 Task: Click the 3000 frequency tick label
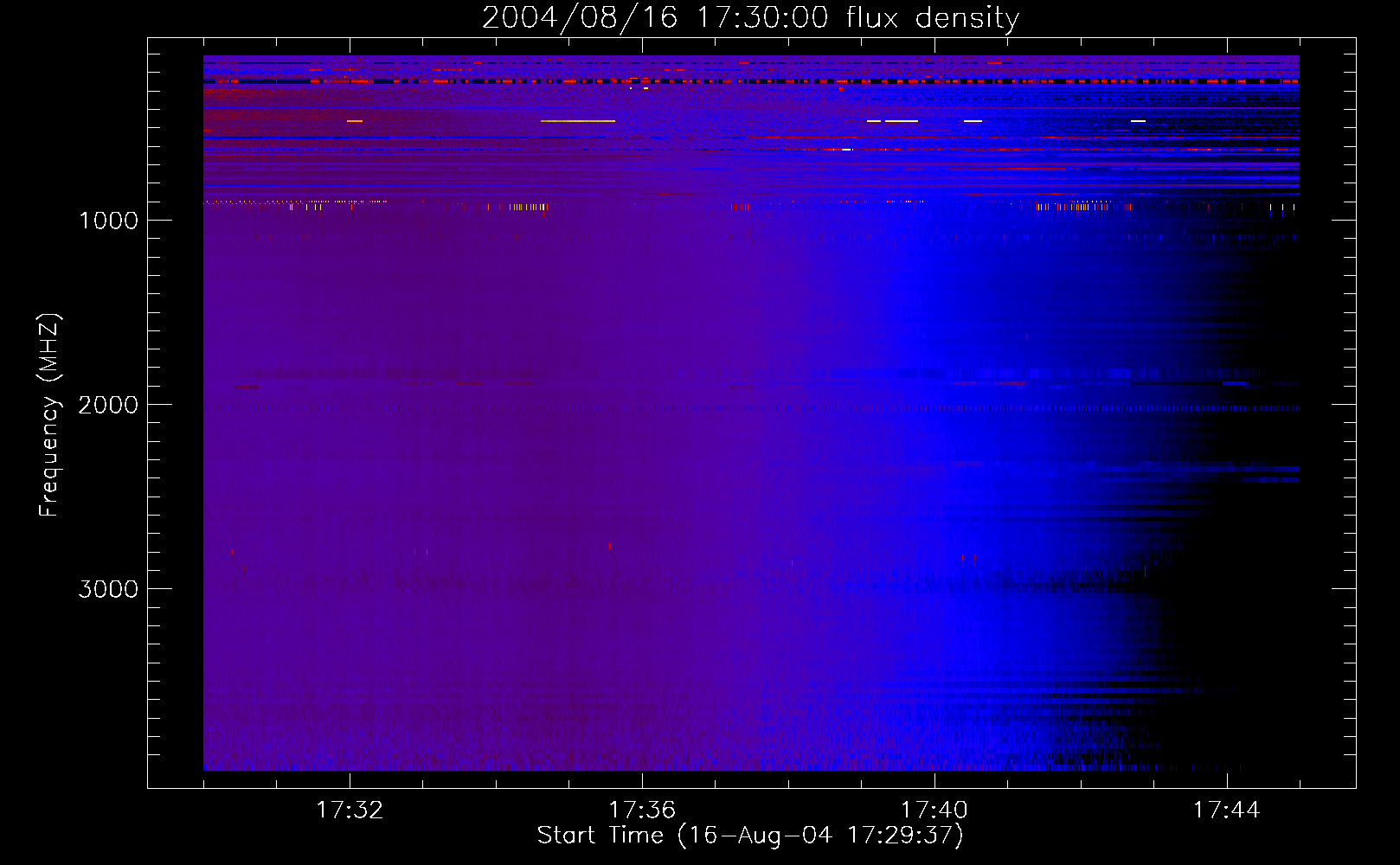[x=108, y=589]
